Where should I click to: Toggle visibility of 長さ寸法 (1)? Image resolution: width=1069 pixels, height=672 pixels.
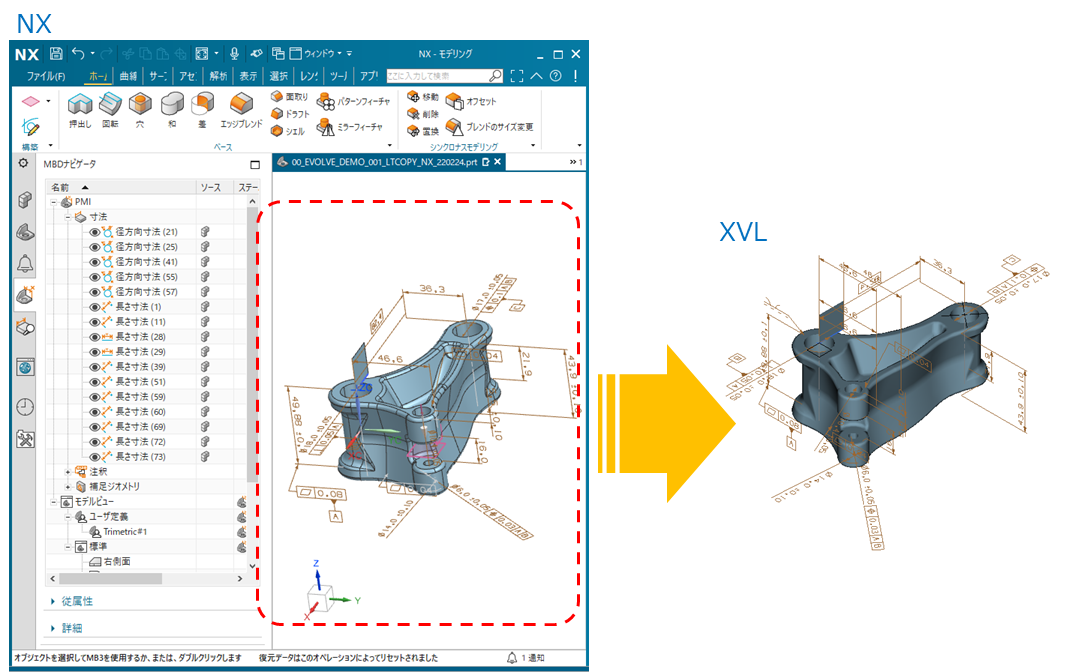click(x=95, y=307)
